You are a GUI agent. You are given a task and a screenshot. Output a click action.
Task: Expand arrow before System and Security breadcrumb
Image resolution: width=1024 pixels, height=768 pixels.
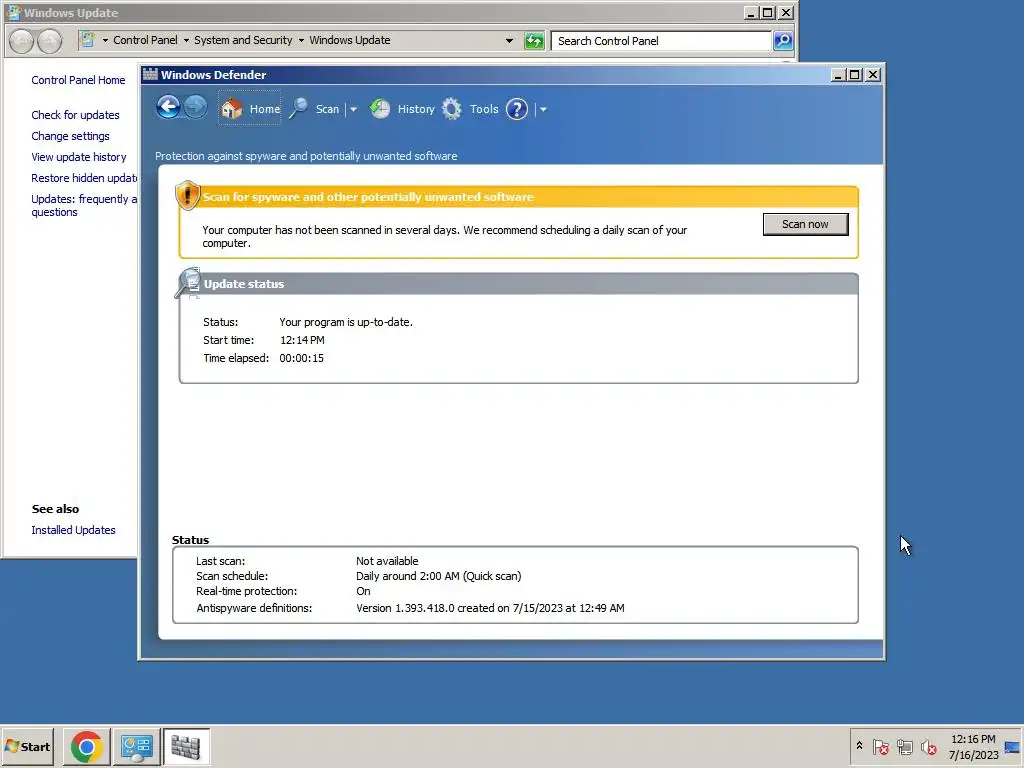pos(186,40)
